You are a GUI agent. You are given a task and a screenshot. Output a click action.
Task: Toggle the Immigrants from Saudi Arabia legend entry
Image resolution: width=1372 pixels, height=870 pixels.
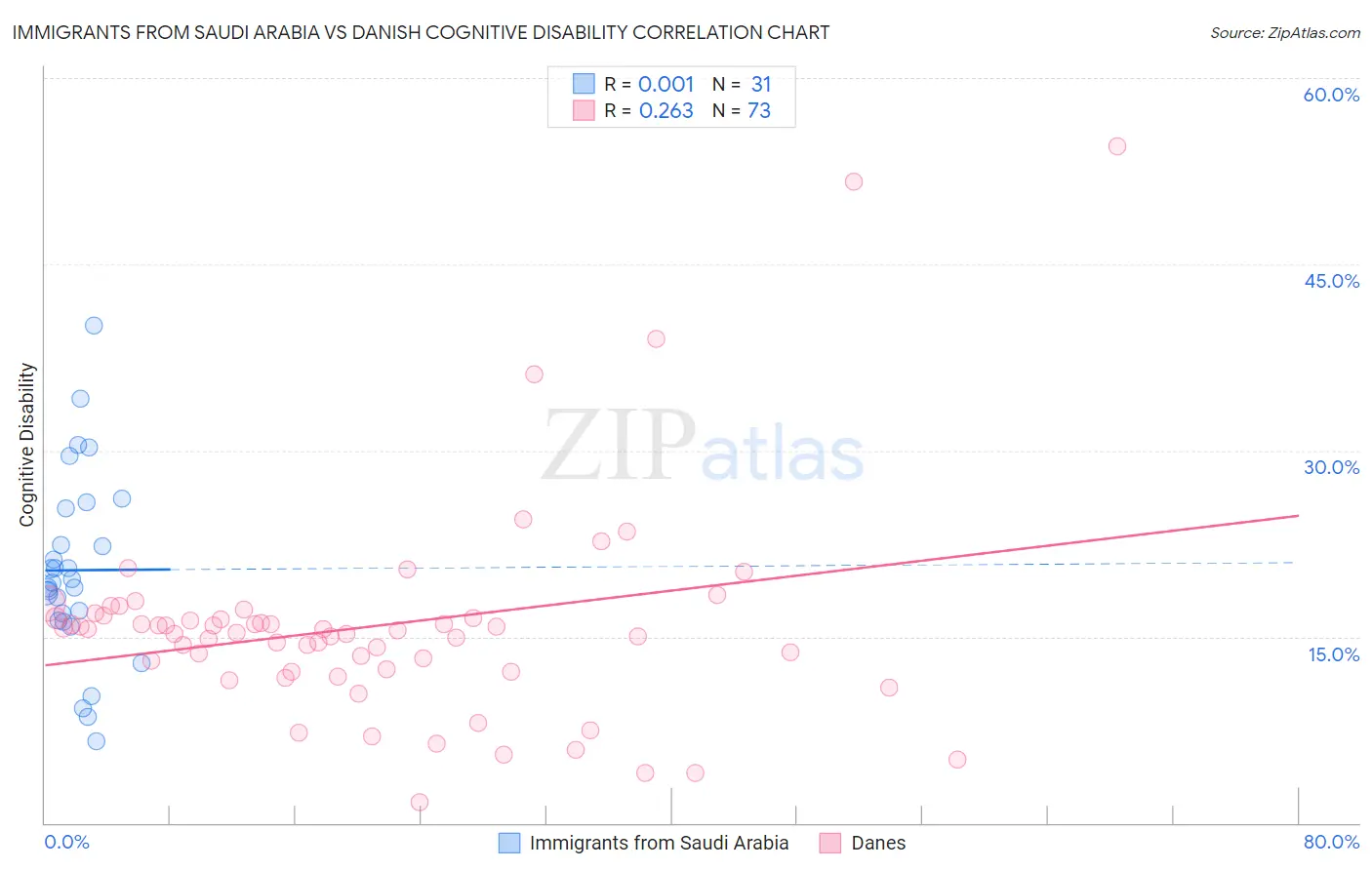coord(644,843)
